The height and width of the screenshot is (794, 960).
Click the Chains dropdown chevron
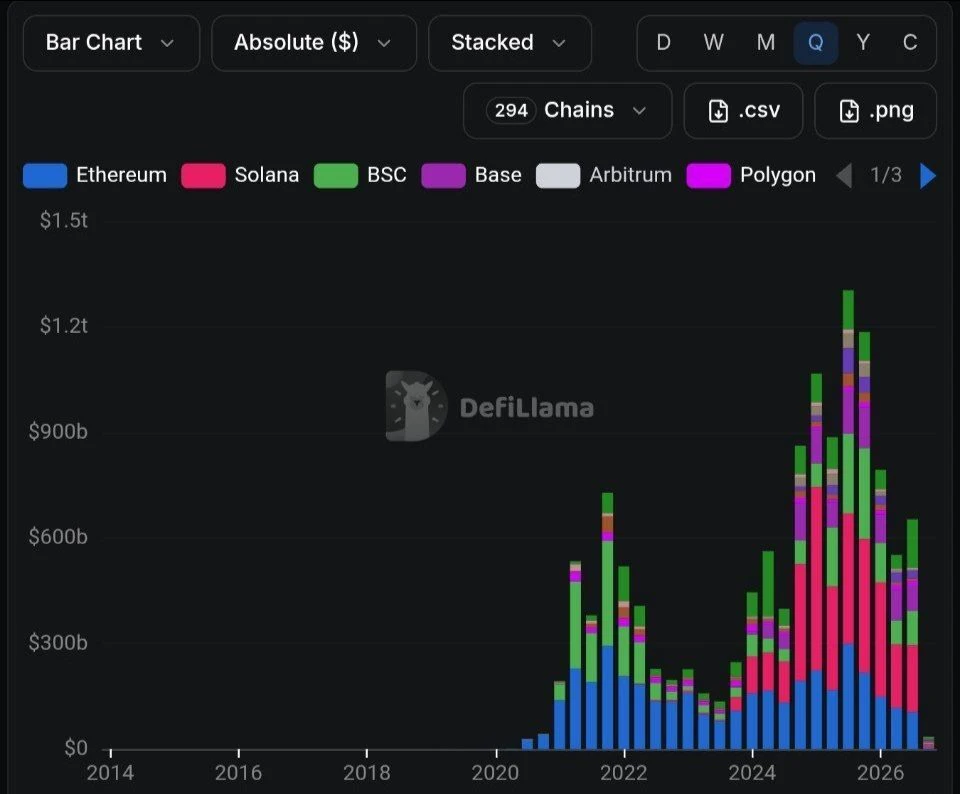pyautogui.click(x=639, y=111)
